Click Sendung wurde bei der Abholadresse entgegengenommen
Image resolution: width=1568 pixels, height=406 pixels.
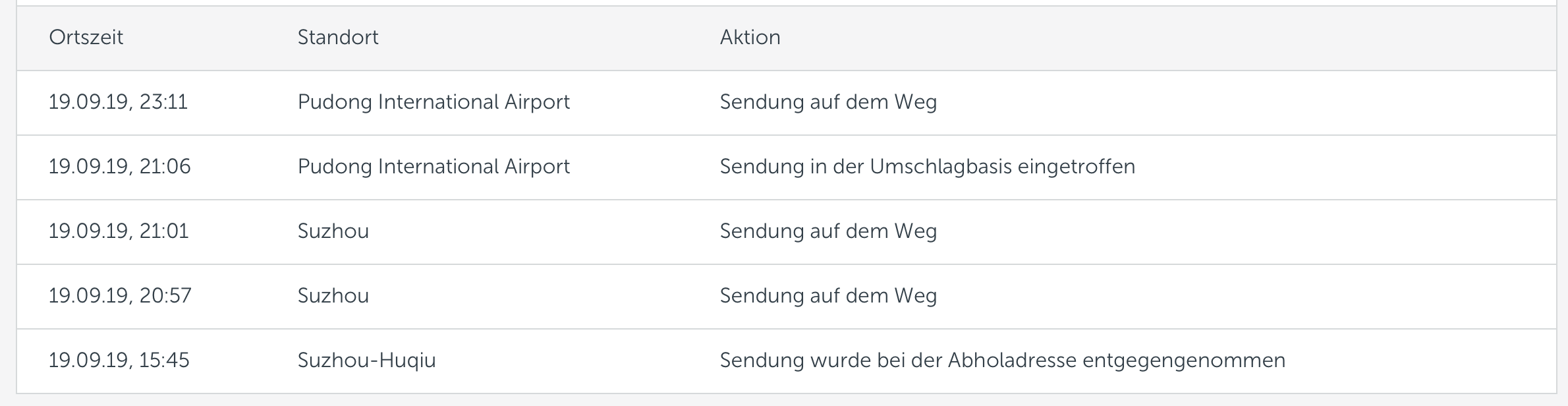coord(1002,361)
